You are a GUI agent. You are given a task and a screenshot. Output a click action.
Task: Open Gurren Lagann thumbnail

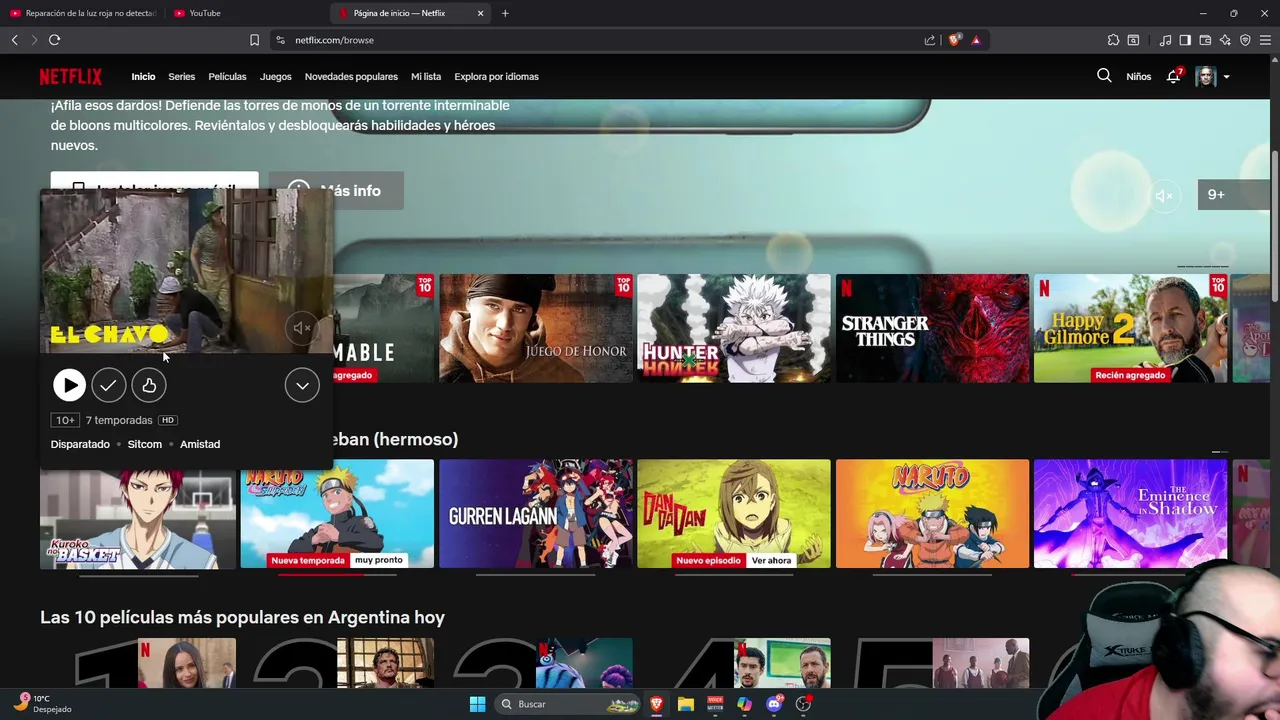[x=536, y=514]
